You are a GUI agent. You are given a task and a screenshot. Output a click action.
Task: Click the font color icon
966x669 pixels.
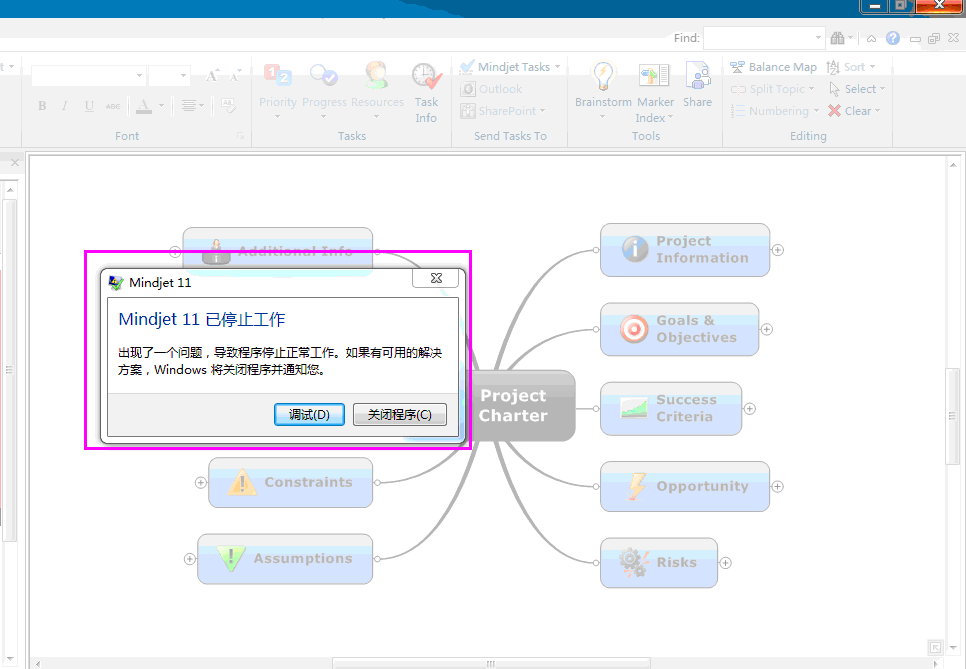(144, 106)
